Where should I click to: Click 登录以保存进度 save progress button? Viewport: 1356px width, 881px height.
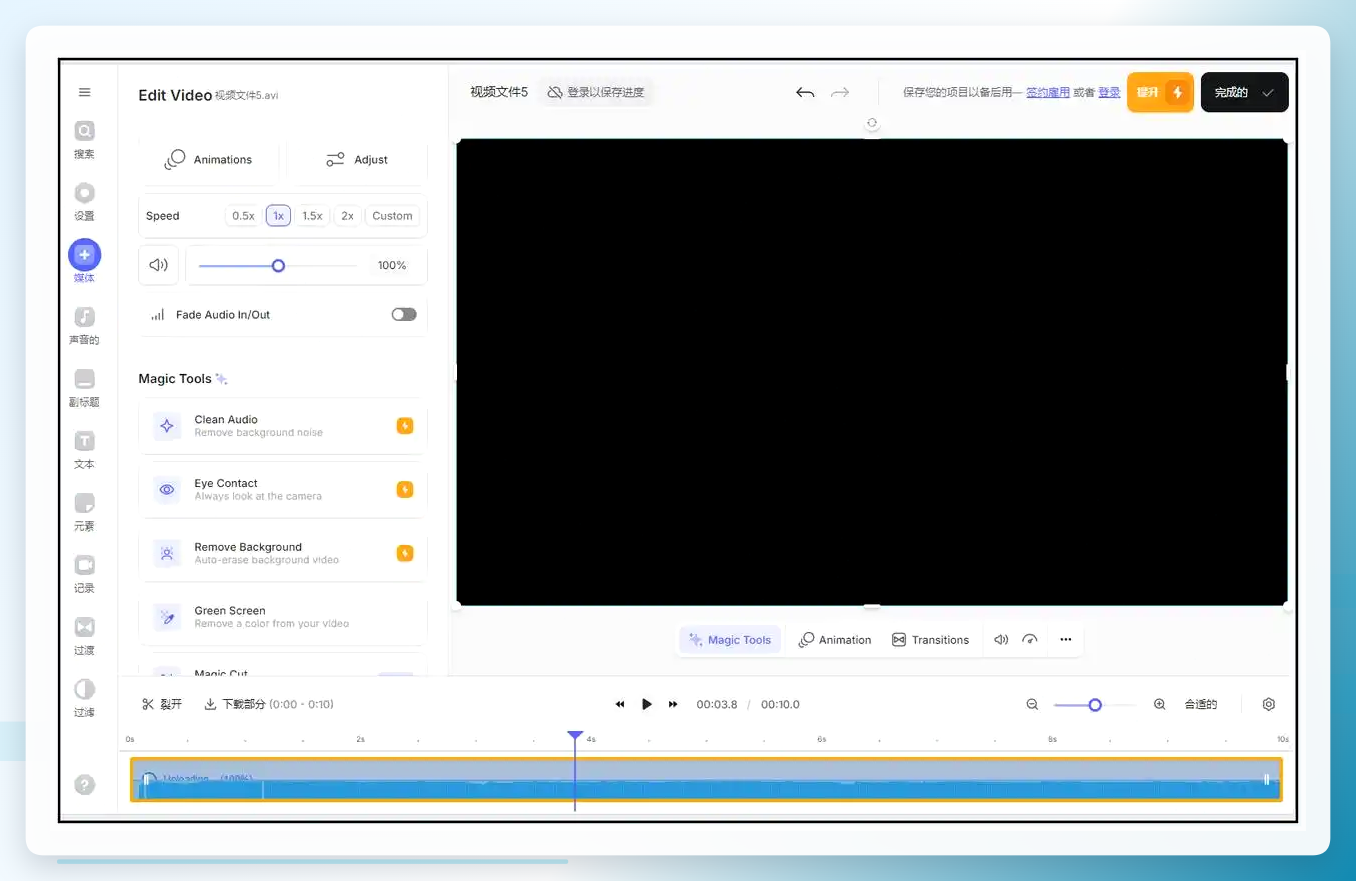click(595, 92)
